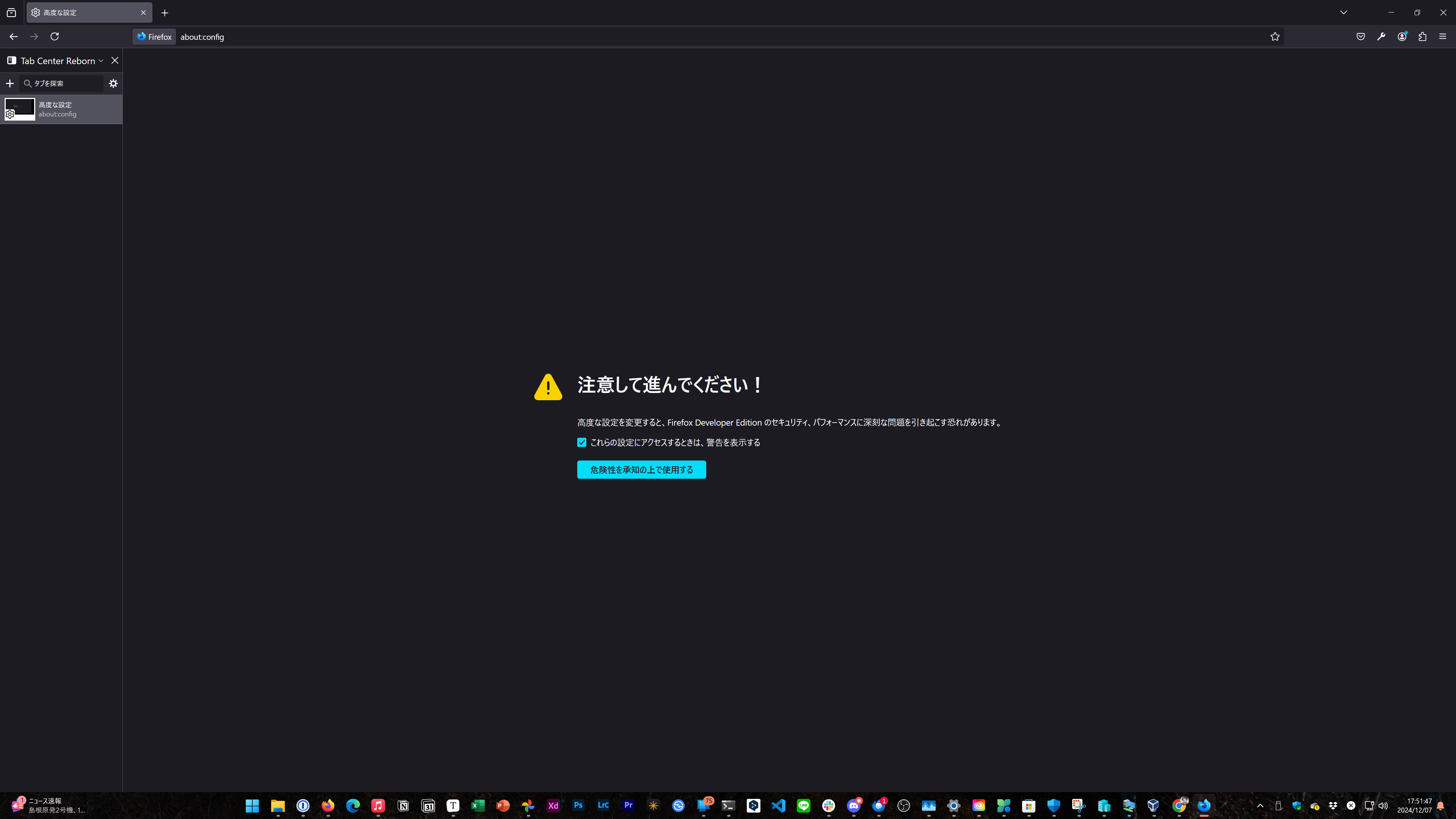
Task: Uncheck the show warning checkbox
Action: [x=582, y=443]
